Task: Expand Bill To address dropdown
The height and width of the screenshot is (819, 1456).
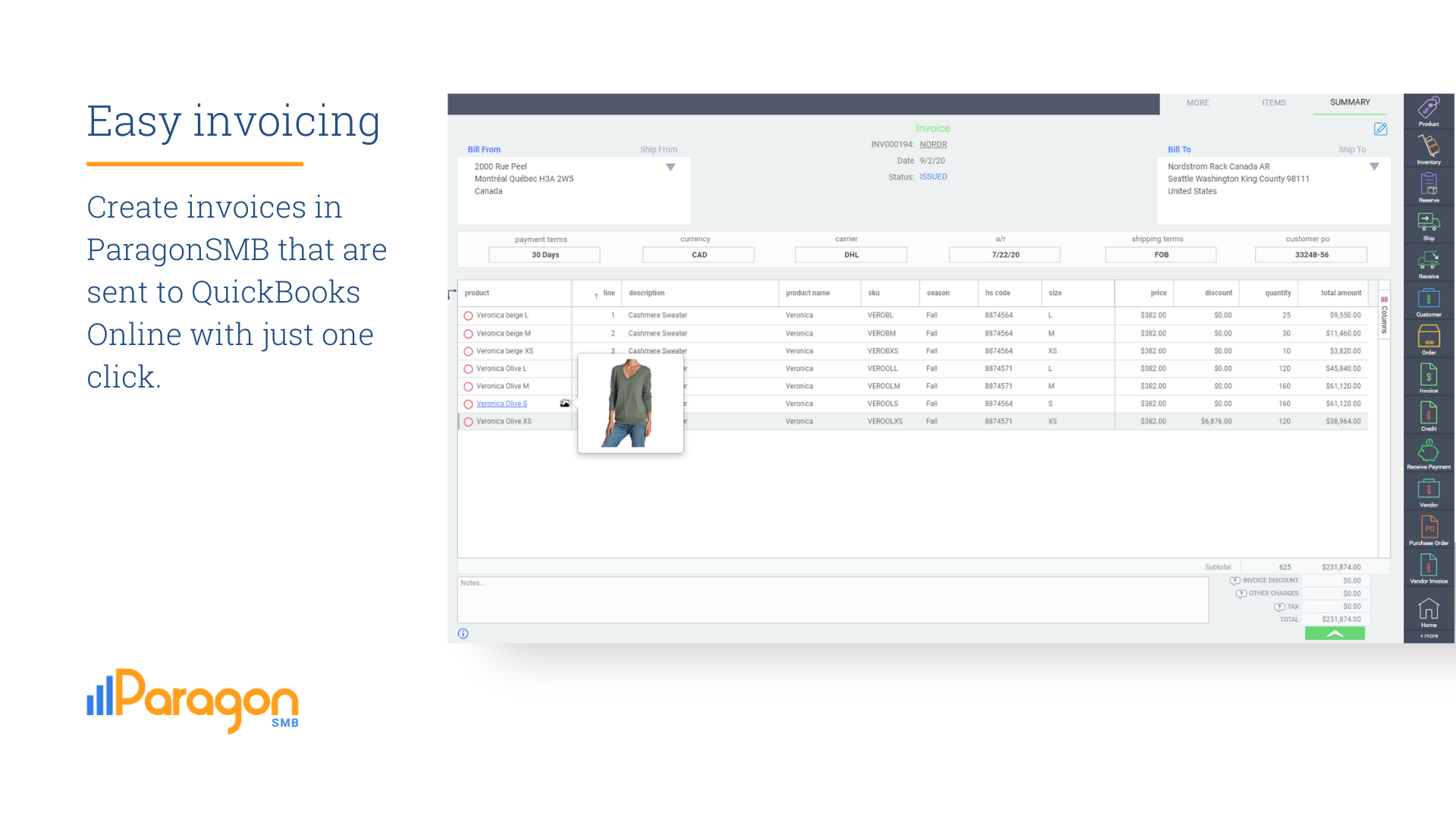Action: pyautogui.click(x=1374, y=167)
